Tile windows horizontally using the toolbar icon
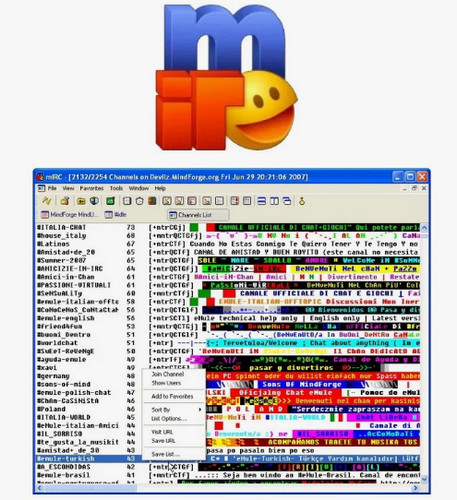 point(262,201)
